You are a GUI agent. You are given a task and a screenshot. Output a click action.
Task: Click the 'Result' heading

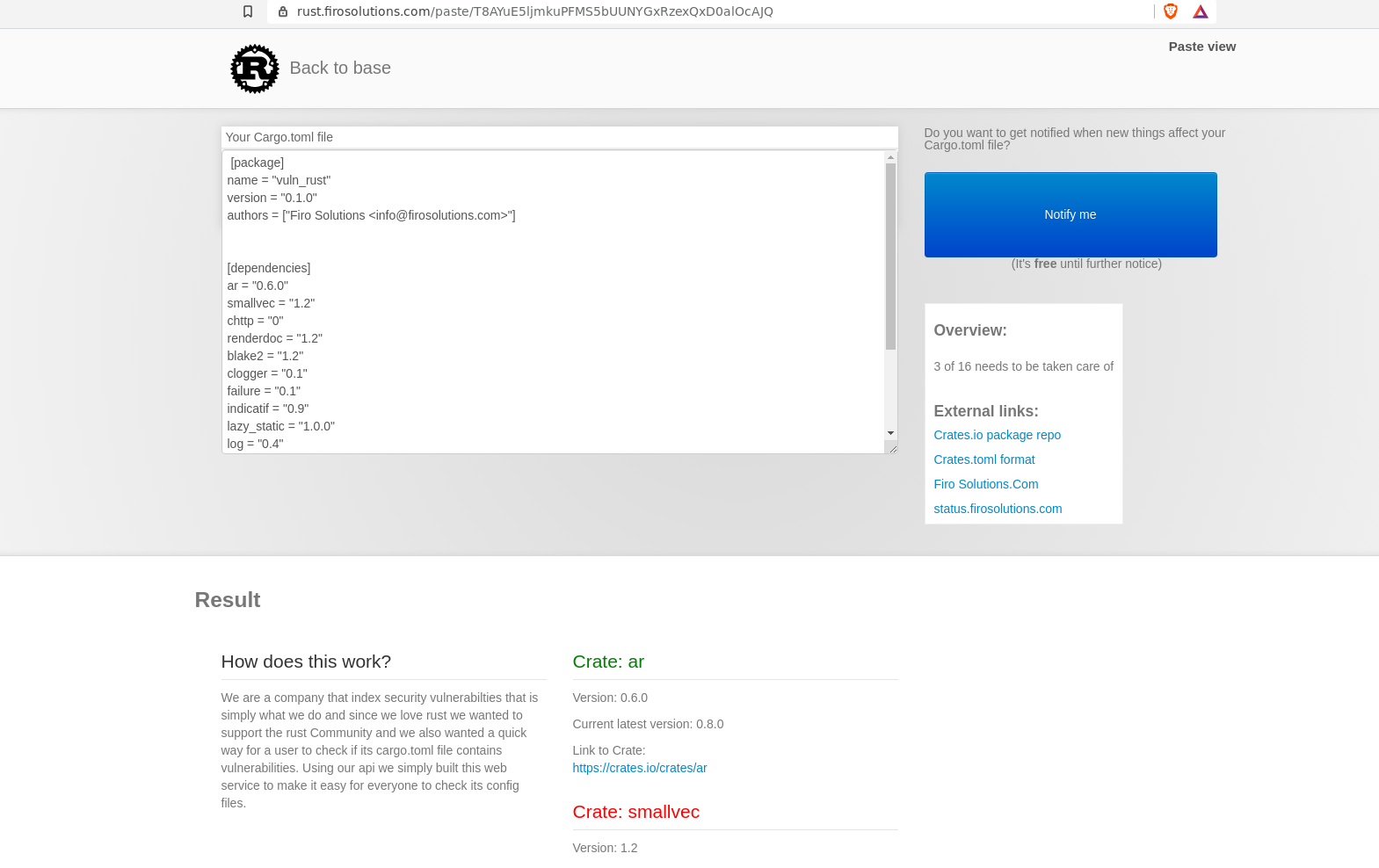[x=228, y=600]
